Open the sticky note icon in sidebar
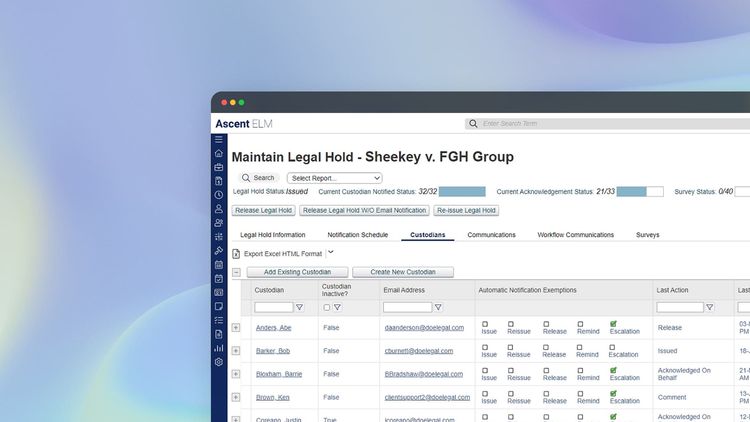Image resolution: width=750 pixels, height=422 pixels. point(219,306)
